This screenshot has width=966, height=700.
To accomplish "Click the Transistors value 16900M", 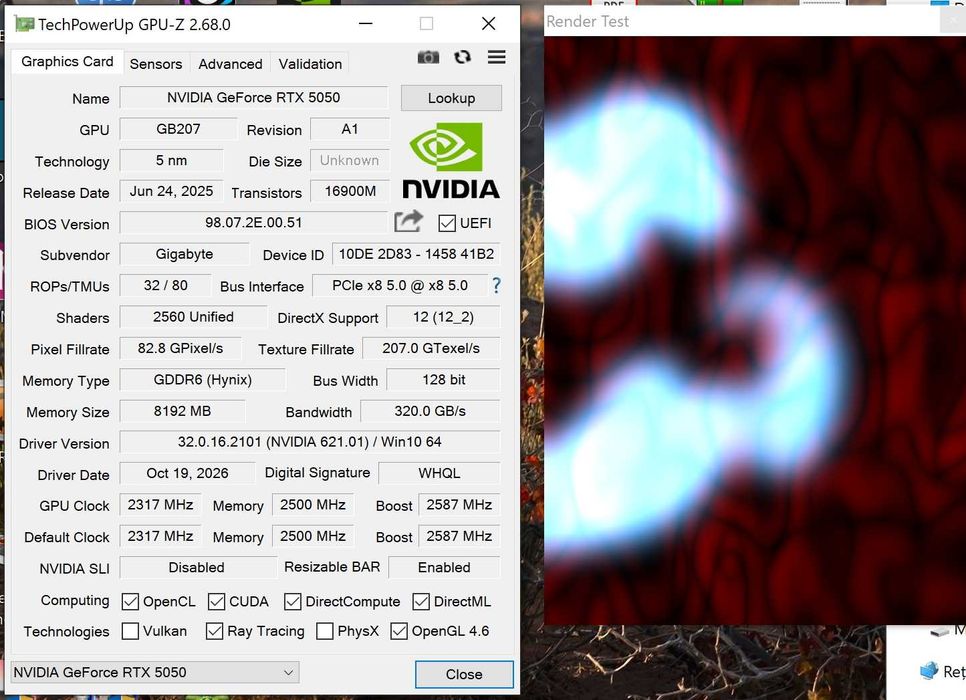I will tap(350, 191).
